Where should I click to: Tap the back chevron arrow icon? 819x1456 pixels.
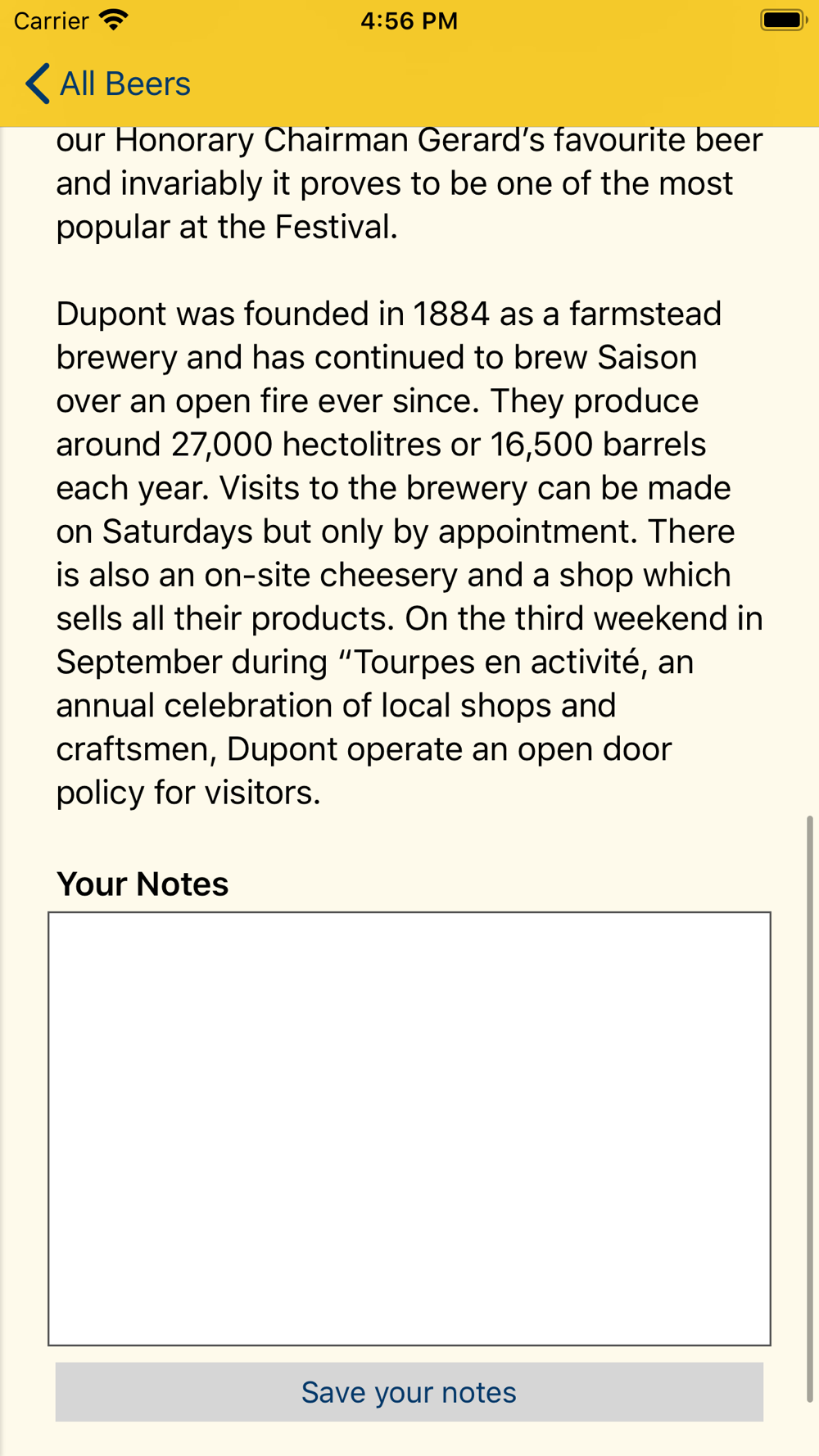click(x=38, y=84)
